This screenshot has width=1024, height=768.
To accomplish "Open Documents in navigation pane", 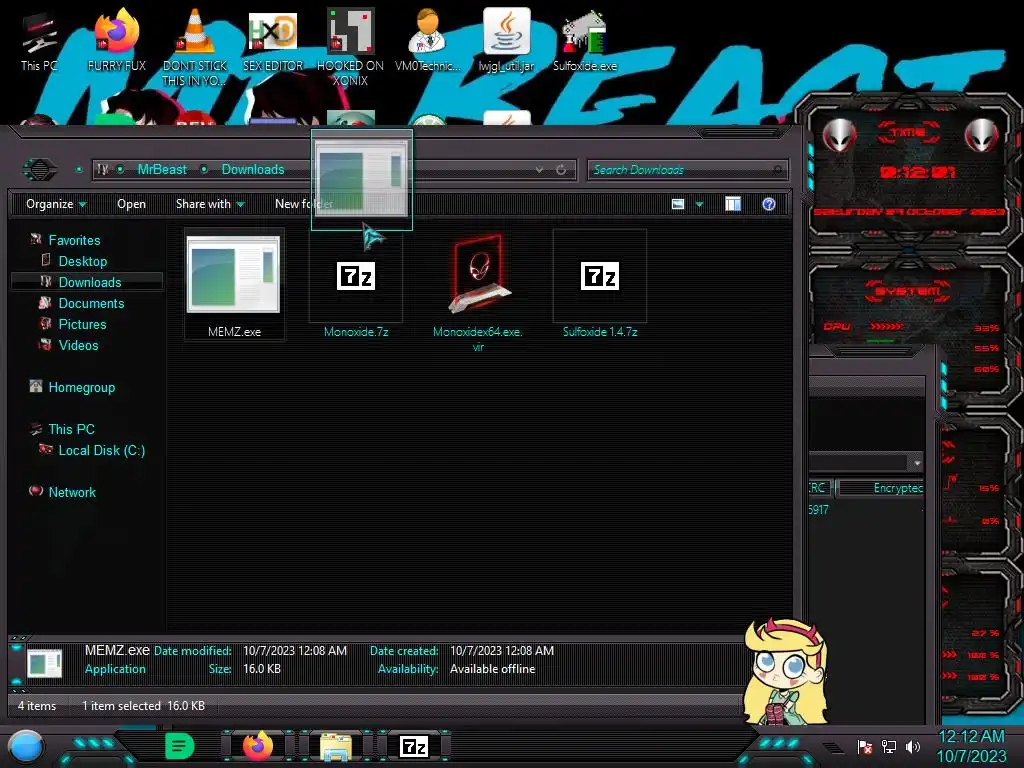I will pos(91,303).
